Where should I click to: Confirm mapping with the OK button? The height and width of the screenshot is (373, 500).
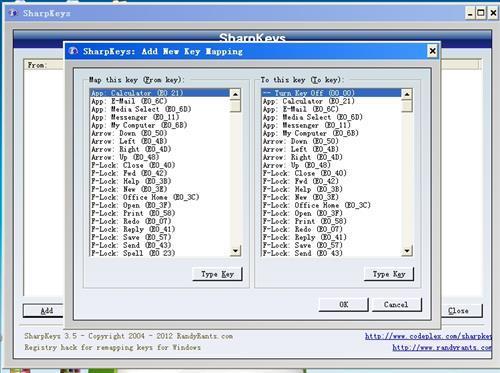(344, 304)
